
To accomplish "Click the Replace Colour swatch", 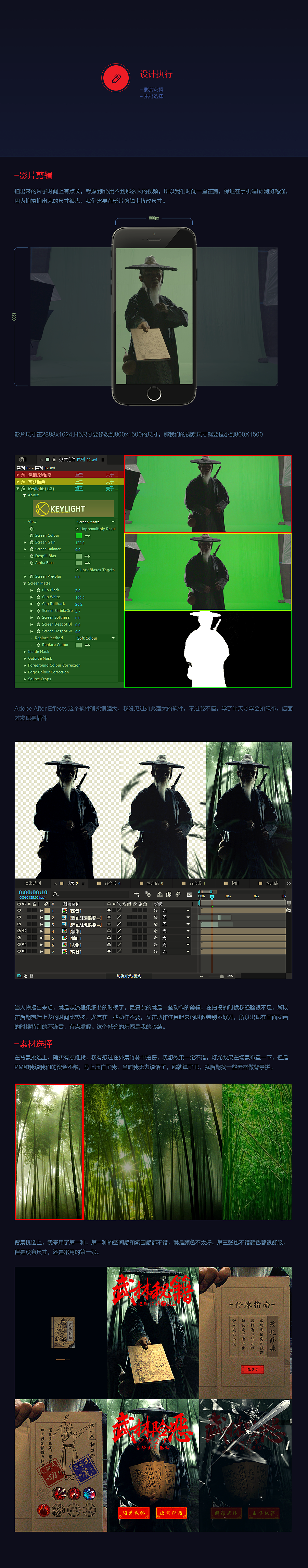I will click(x=79, y=645).
